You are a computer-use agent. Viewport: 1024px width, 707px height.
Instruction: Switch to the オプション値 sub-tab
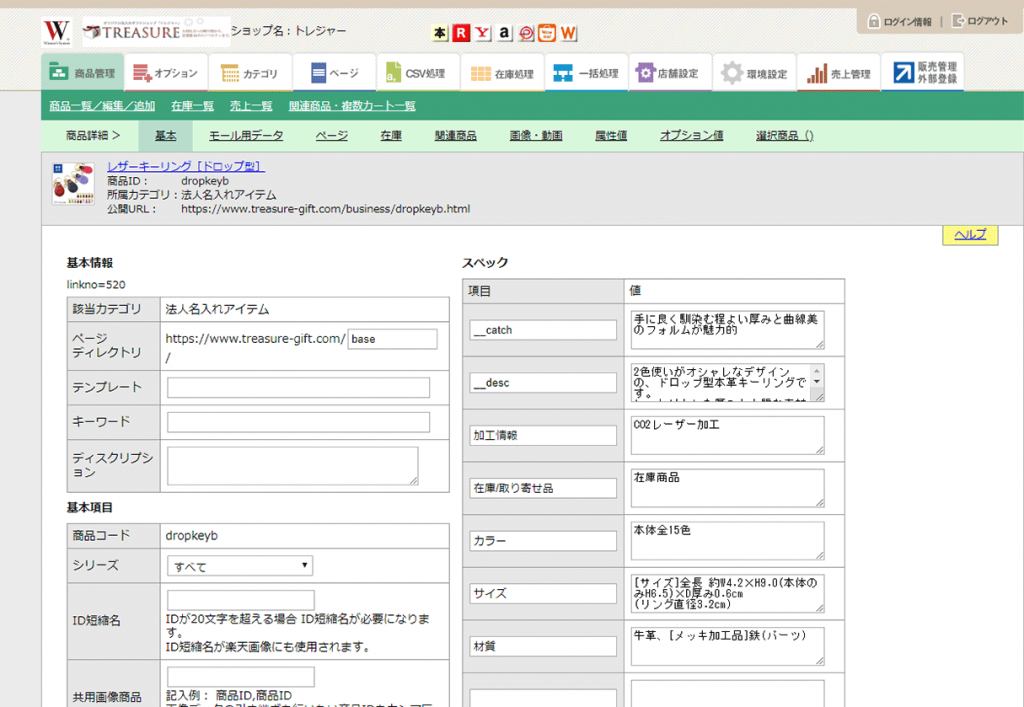click(691, 136)
